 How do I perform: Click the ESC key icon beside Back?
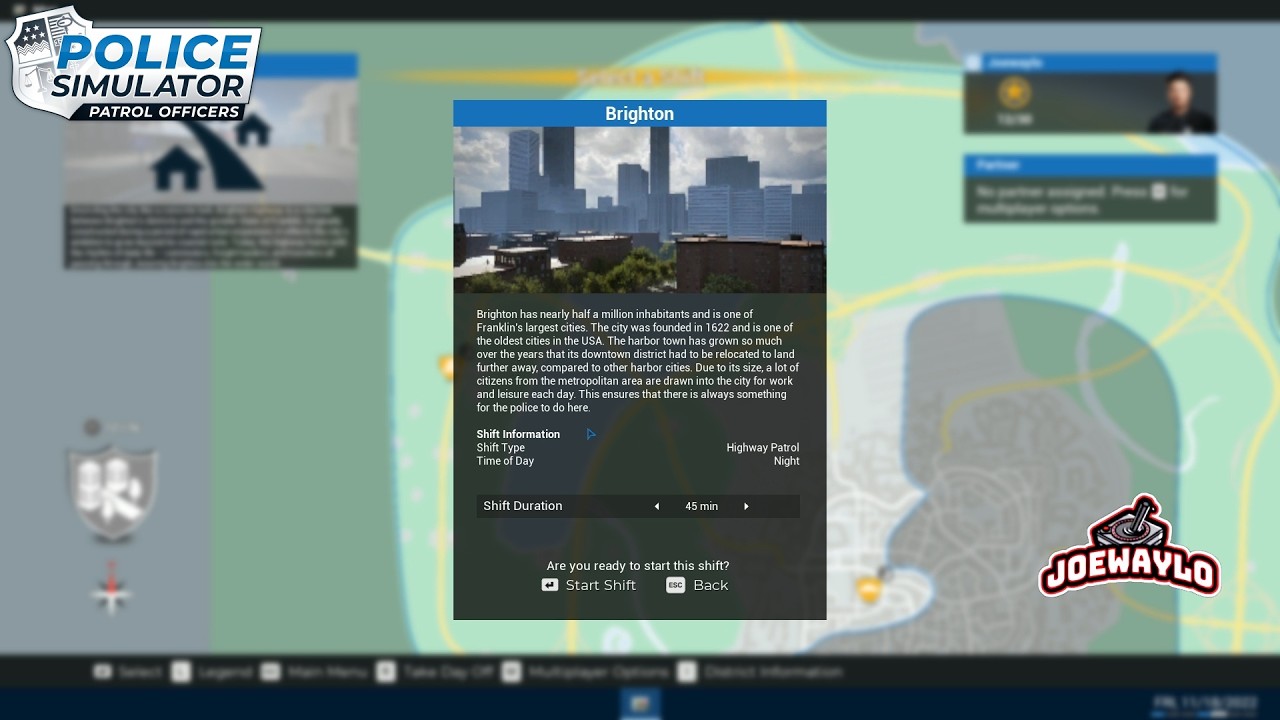(675, 585)
